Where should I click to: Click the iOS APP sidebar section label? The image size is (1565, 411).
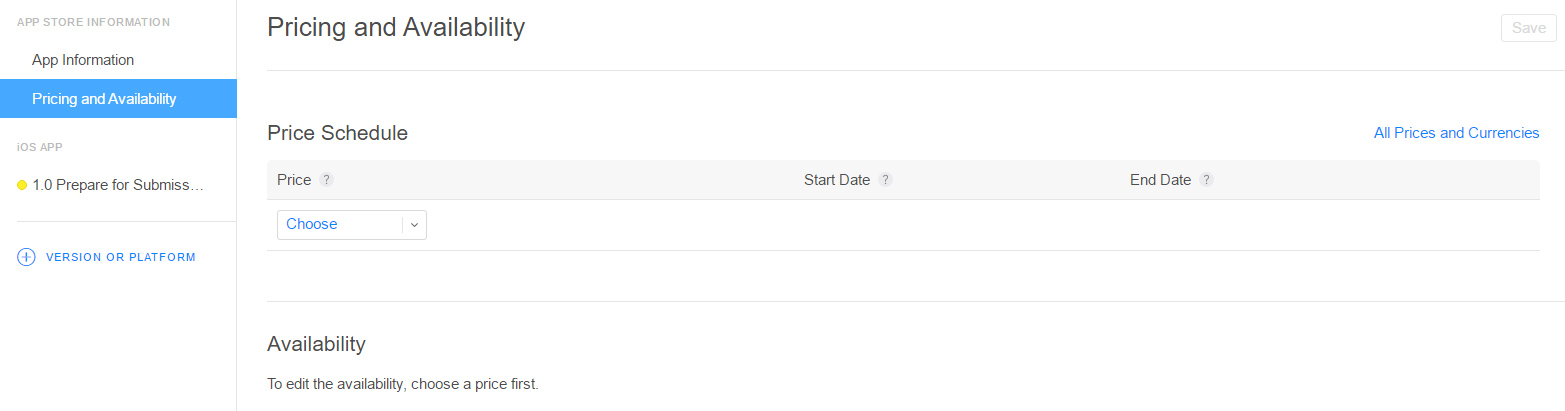pos(40,147)
